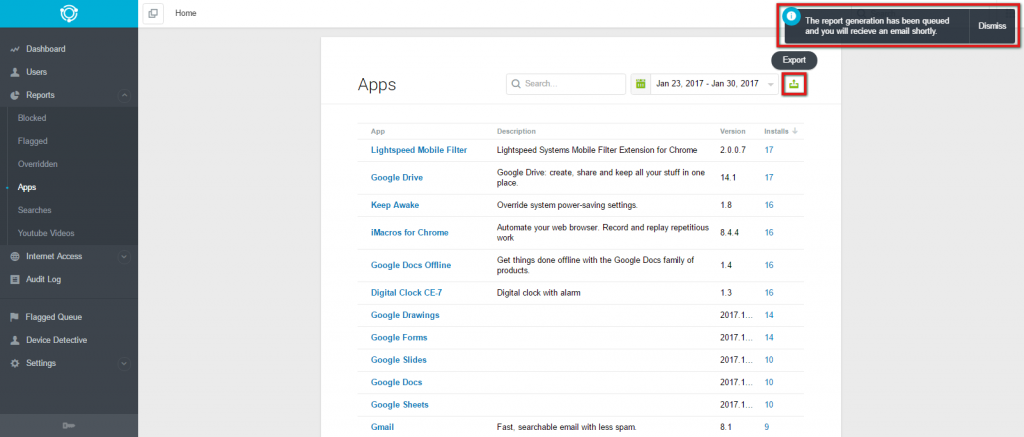This screenshot has width=1024, height=437.
Task: Collapse the Reports section chevron
Action: [x=123, y=95]
